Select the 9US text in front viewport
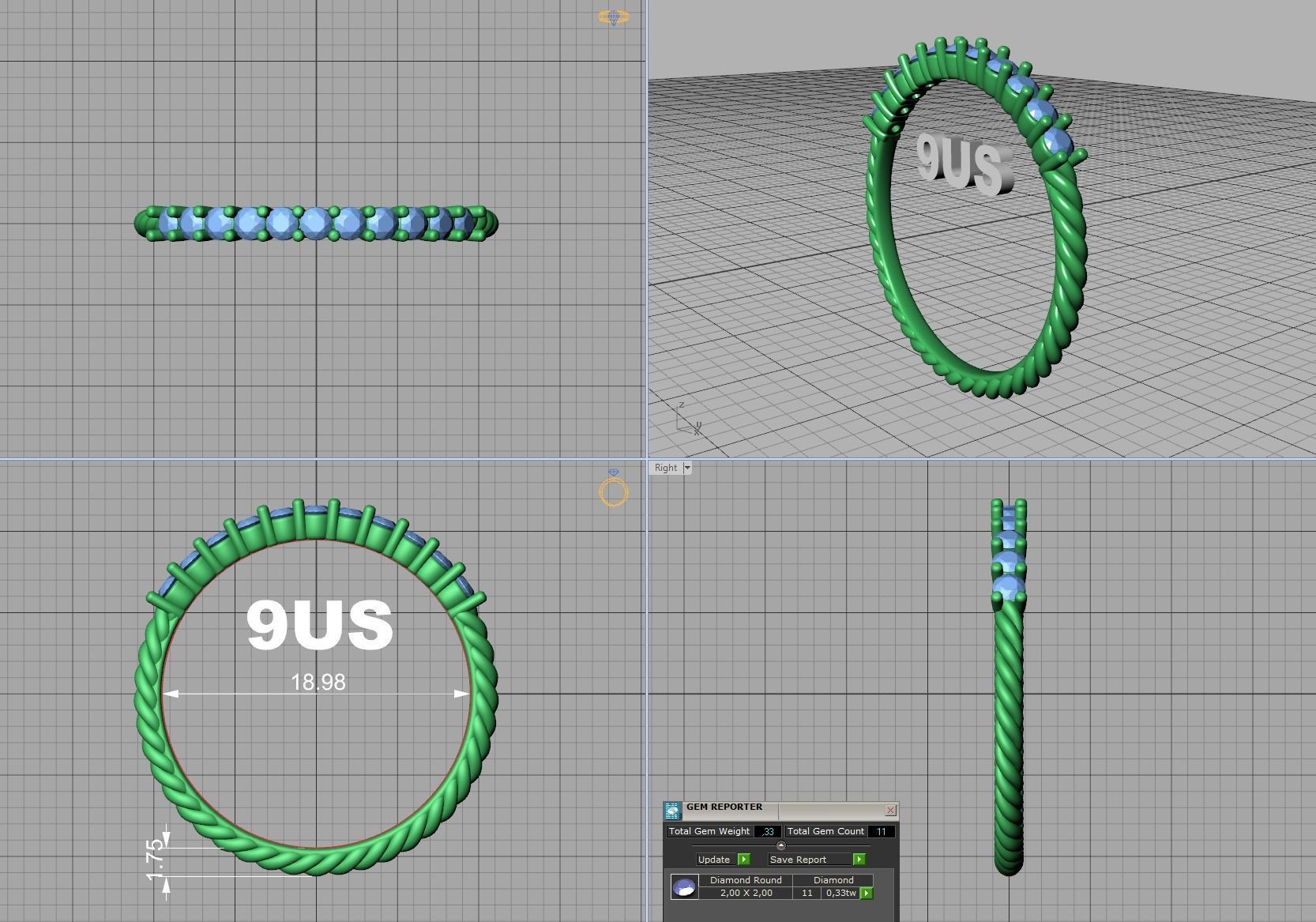 [320, 624]
